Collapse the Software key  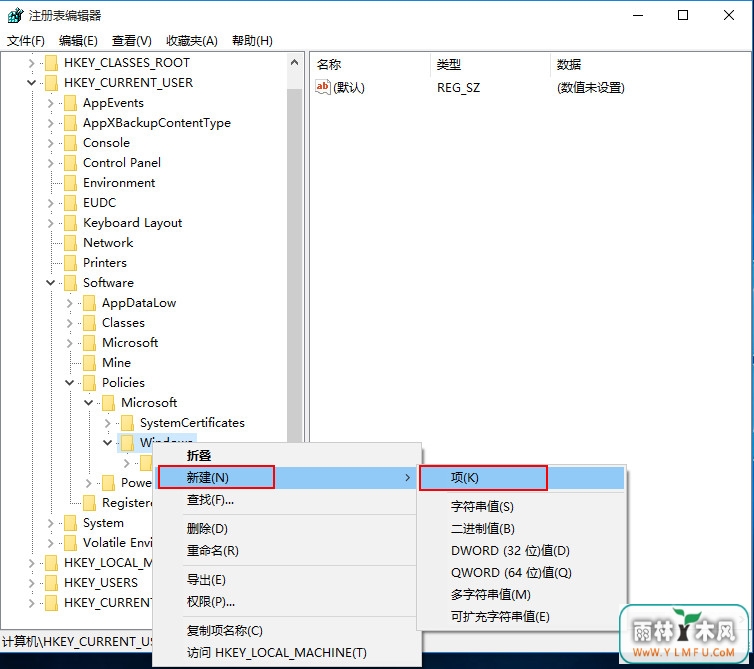(50, 283)
